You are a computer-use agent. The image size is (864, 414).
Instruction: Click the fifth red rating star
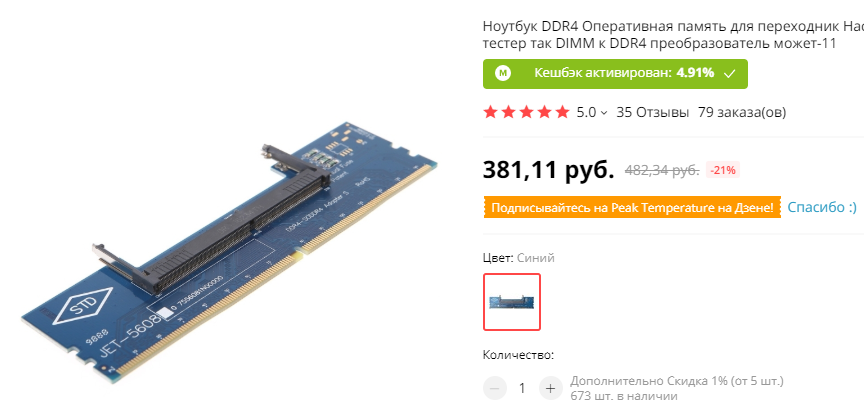562,112
